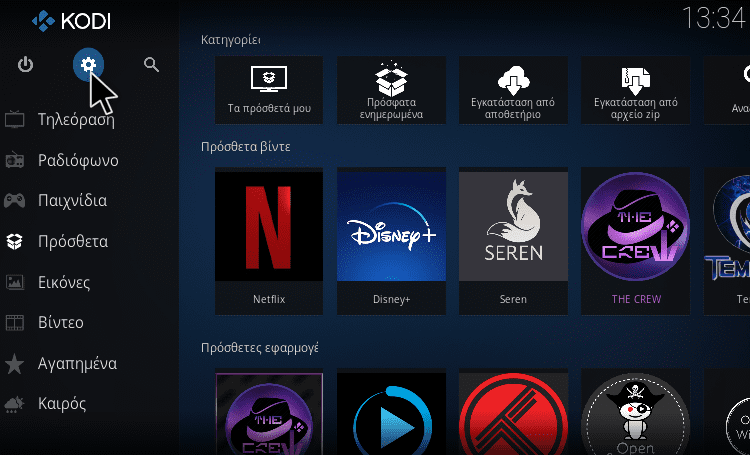Open The Crew purple program add-on

[x=269, y=414]
